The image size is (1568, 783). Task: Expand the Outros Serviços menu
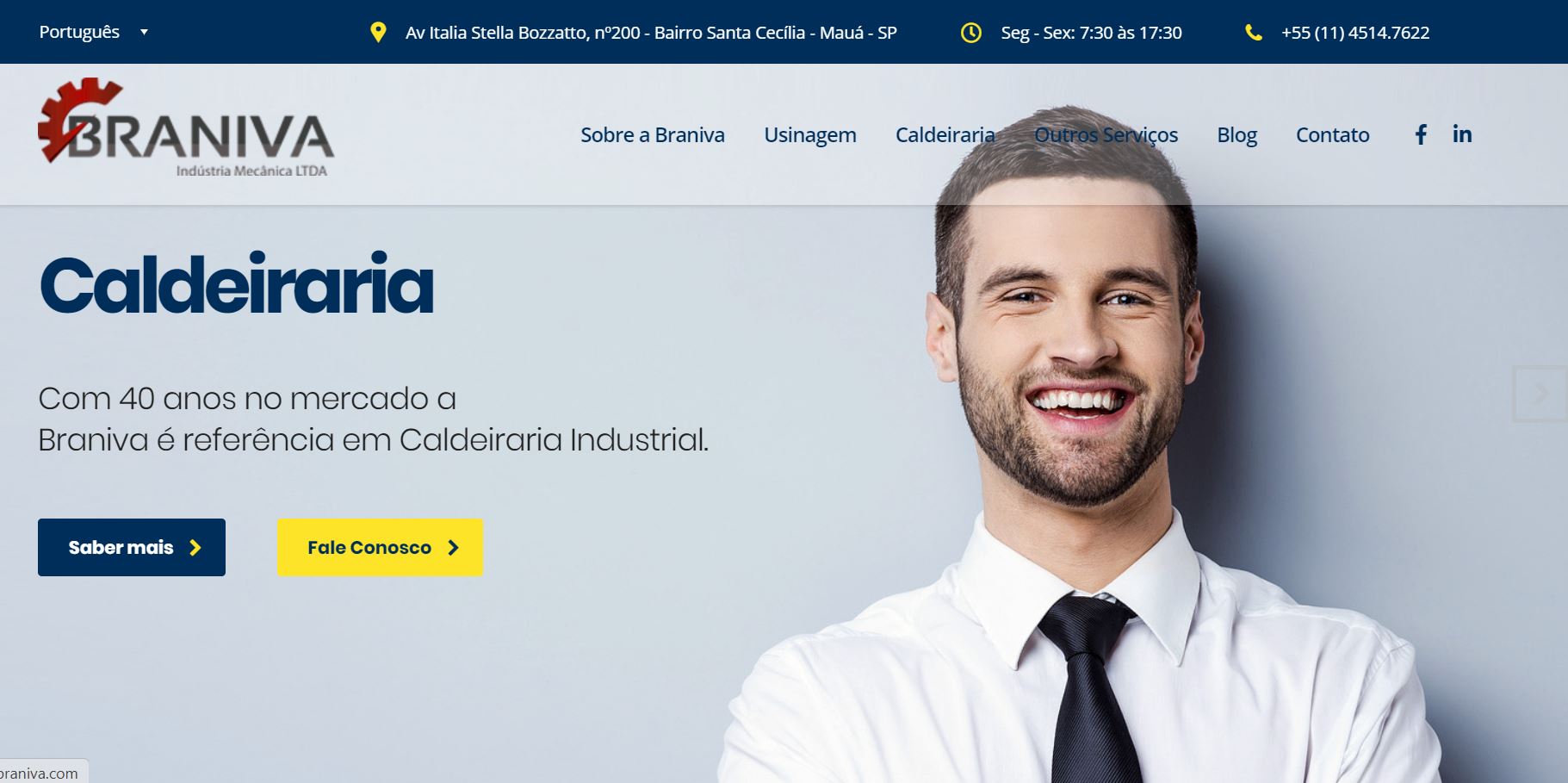[1106, 134]
